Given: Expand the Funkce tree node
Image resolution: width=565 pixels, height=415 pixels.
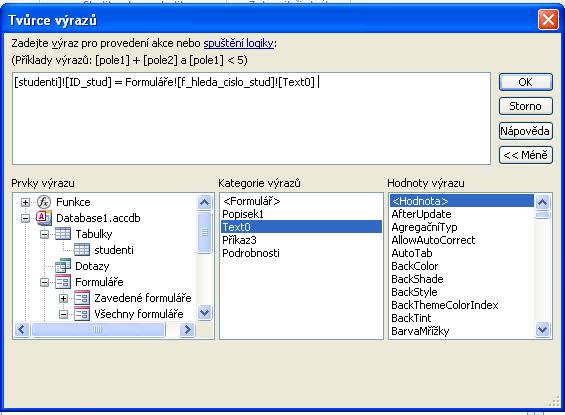Looking at the screenshot, I should click(x=25, y=202).
